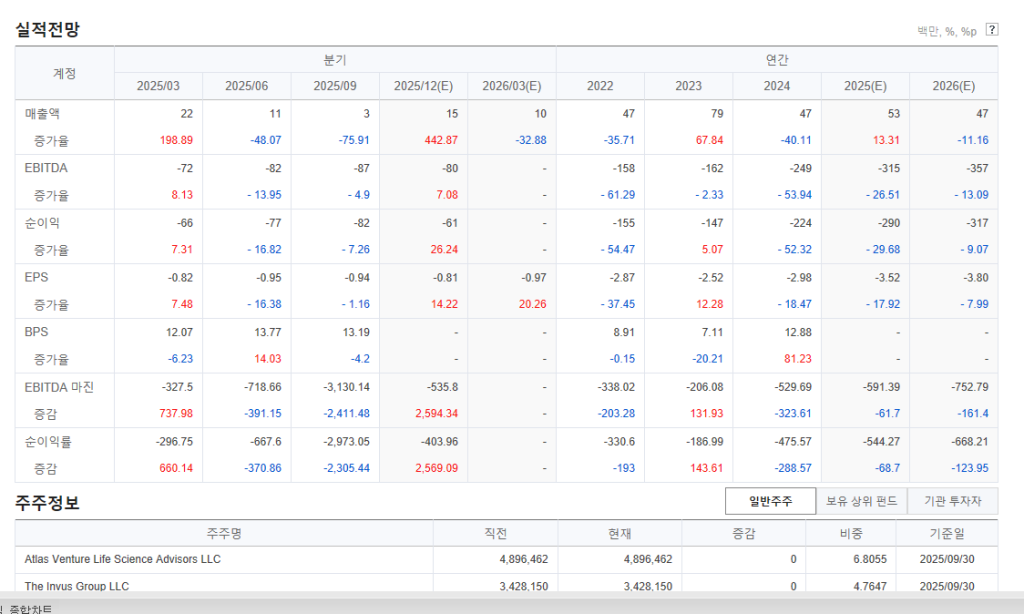Open the 기관 투자자 tab
Screen dimensions: 1024x614
pyautogui.click(x=952, y=501)
